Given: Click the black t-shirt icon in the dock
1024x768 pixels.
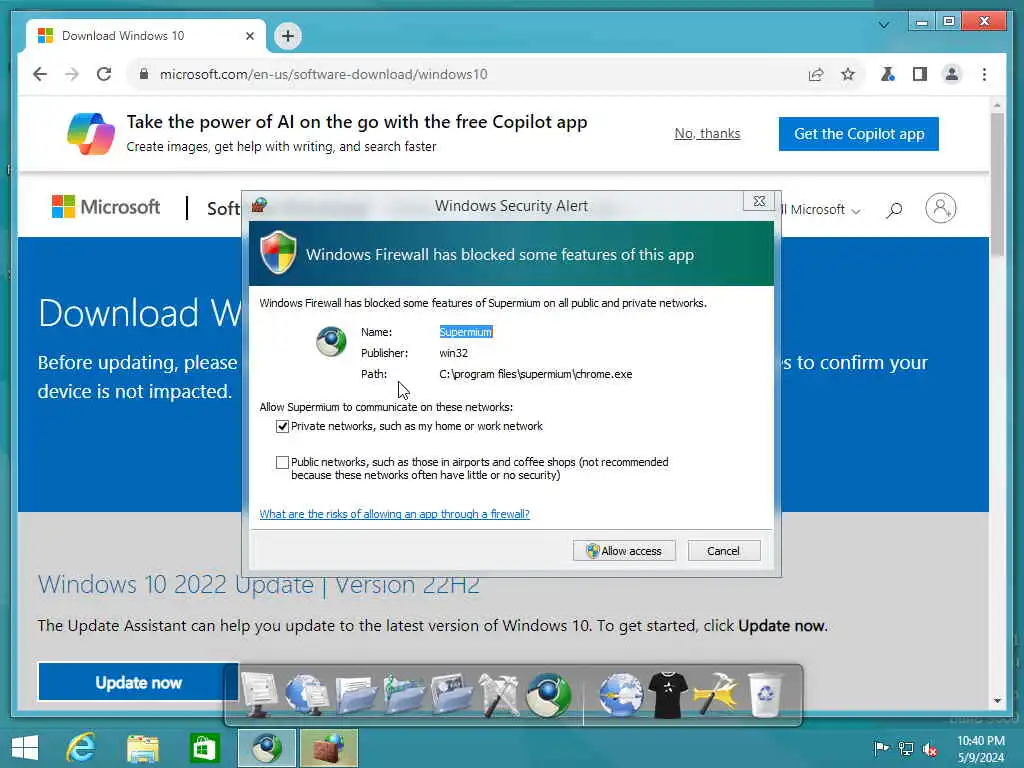Looking at the screenshot, I should coord(667,695).
